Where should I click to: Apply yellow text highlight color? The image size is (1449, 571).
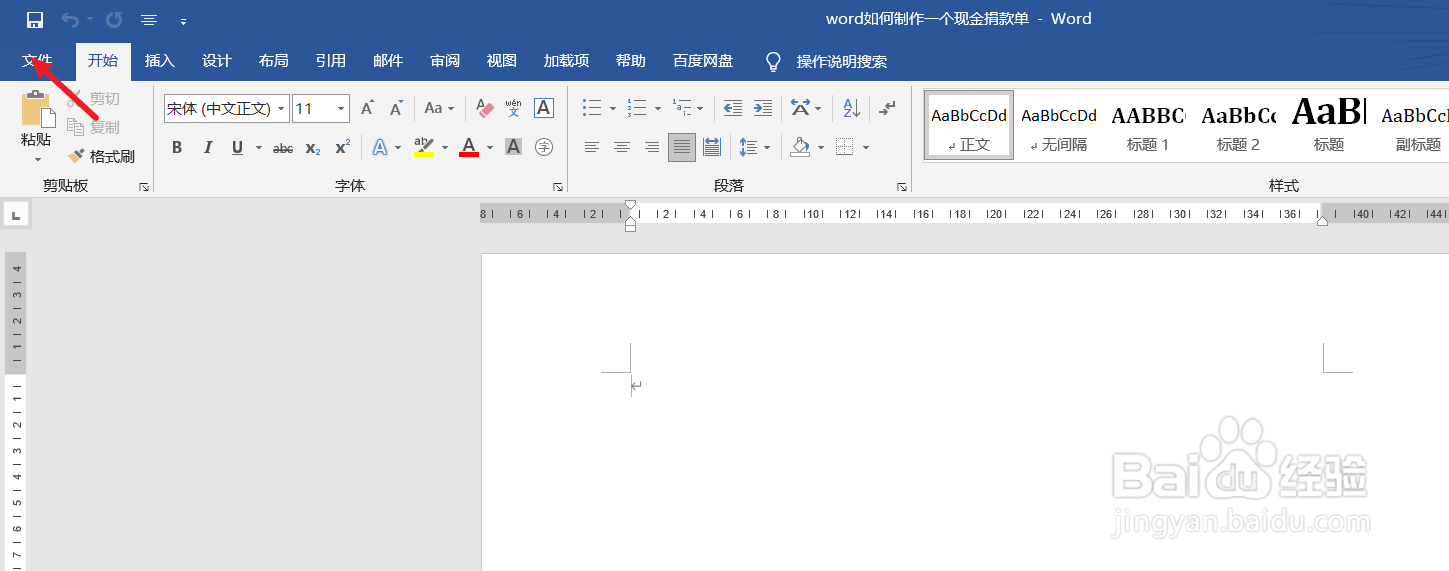click(x=424, y=148)
